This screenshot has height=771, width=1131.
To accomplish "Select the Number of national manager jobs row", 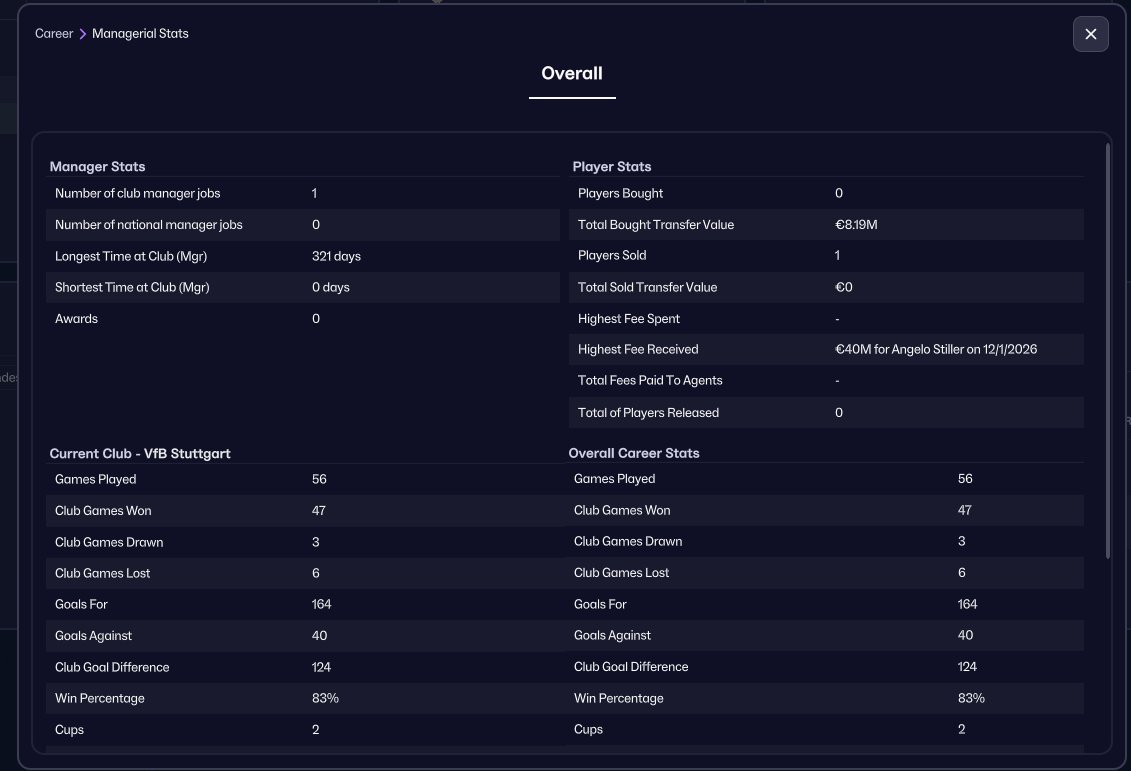I will pyautogui.click(x=303, y=224).
